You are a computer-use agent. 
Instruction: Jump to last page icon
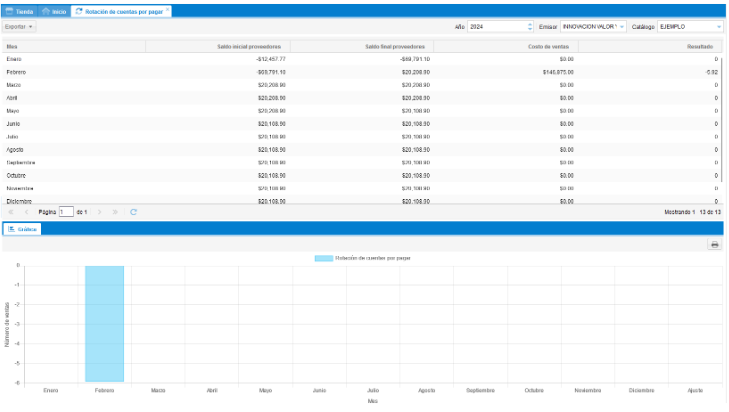(x=115, y=212)
